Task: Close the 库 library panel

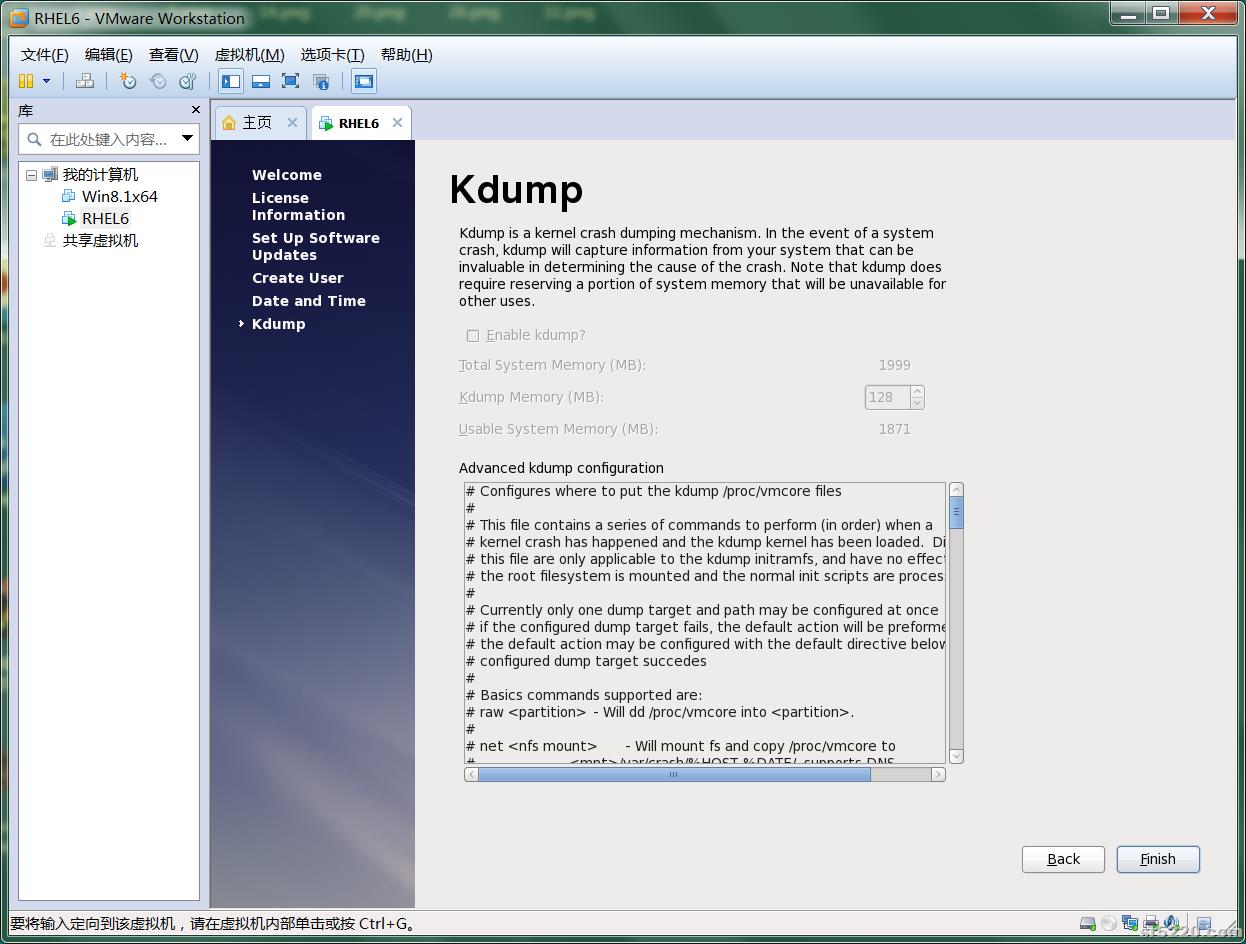Action: click(x=195, y=110)
